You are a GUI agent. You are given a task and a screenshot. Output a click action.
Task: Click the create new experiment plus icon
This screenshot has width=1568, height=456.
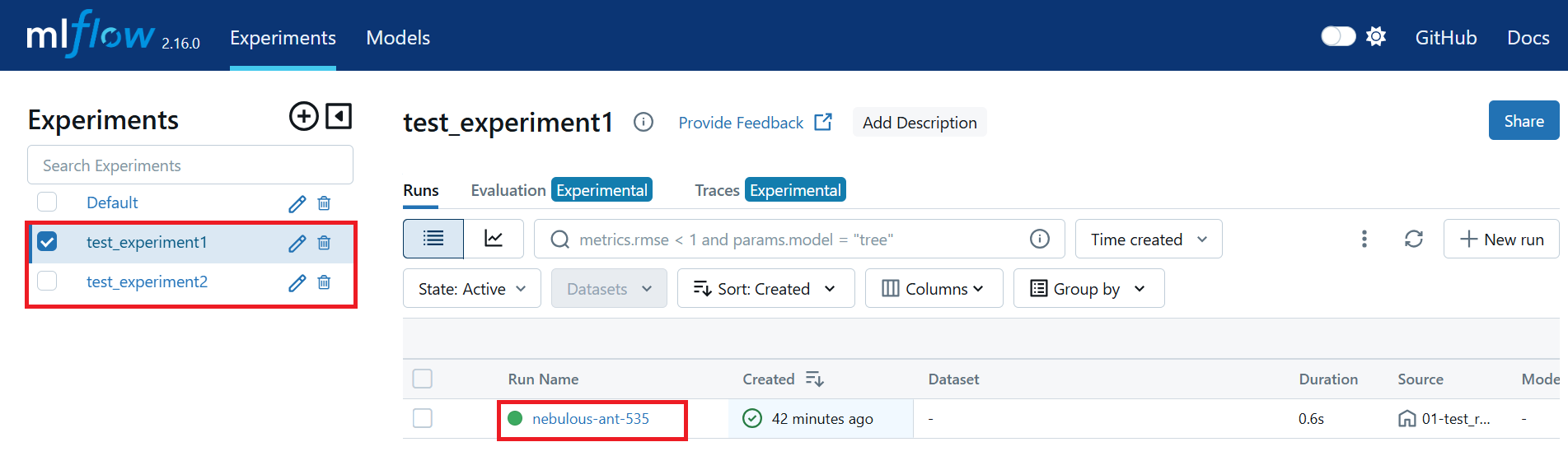(x=304, y=116)
